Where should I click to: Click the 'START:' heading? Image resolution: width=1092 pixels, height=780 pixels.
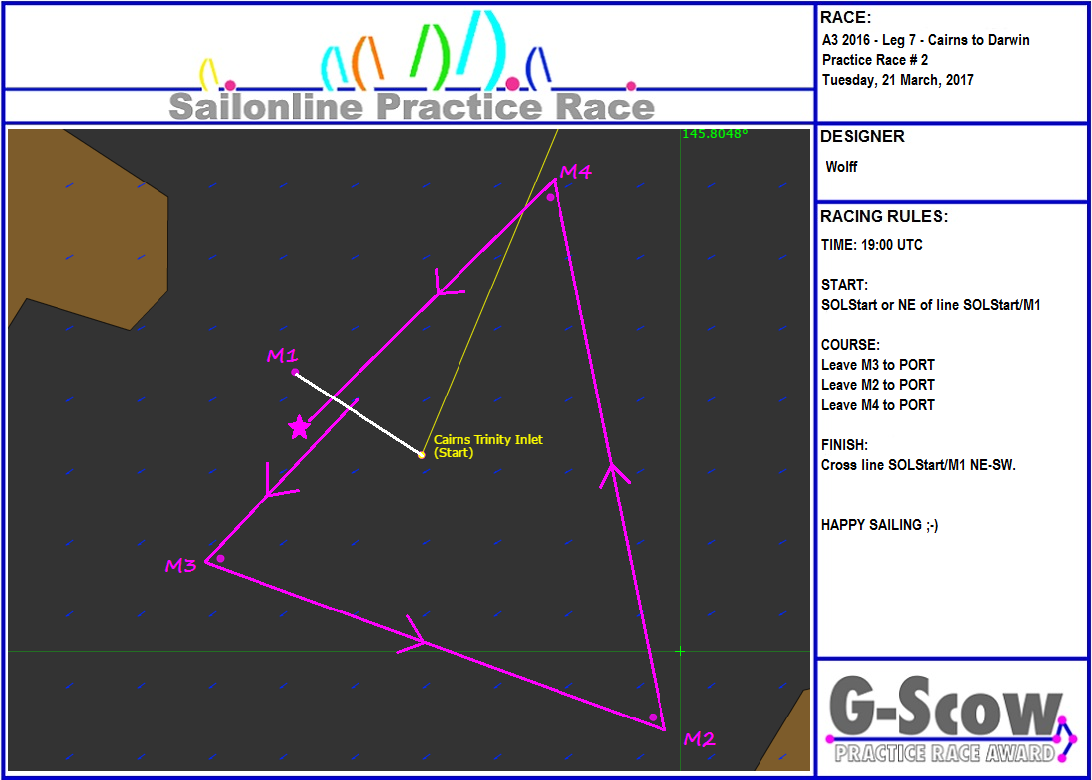(x=845, y=286)
